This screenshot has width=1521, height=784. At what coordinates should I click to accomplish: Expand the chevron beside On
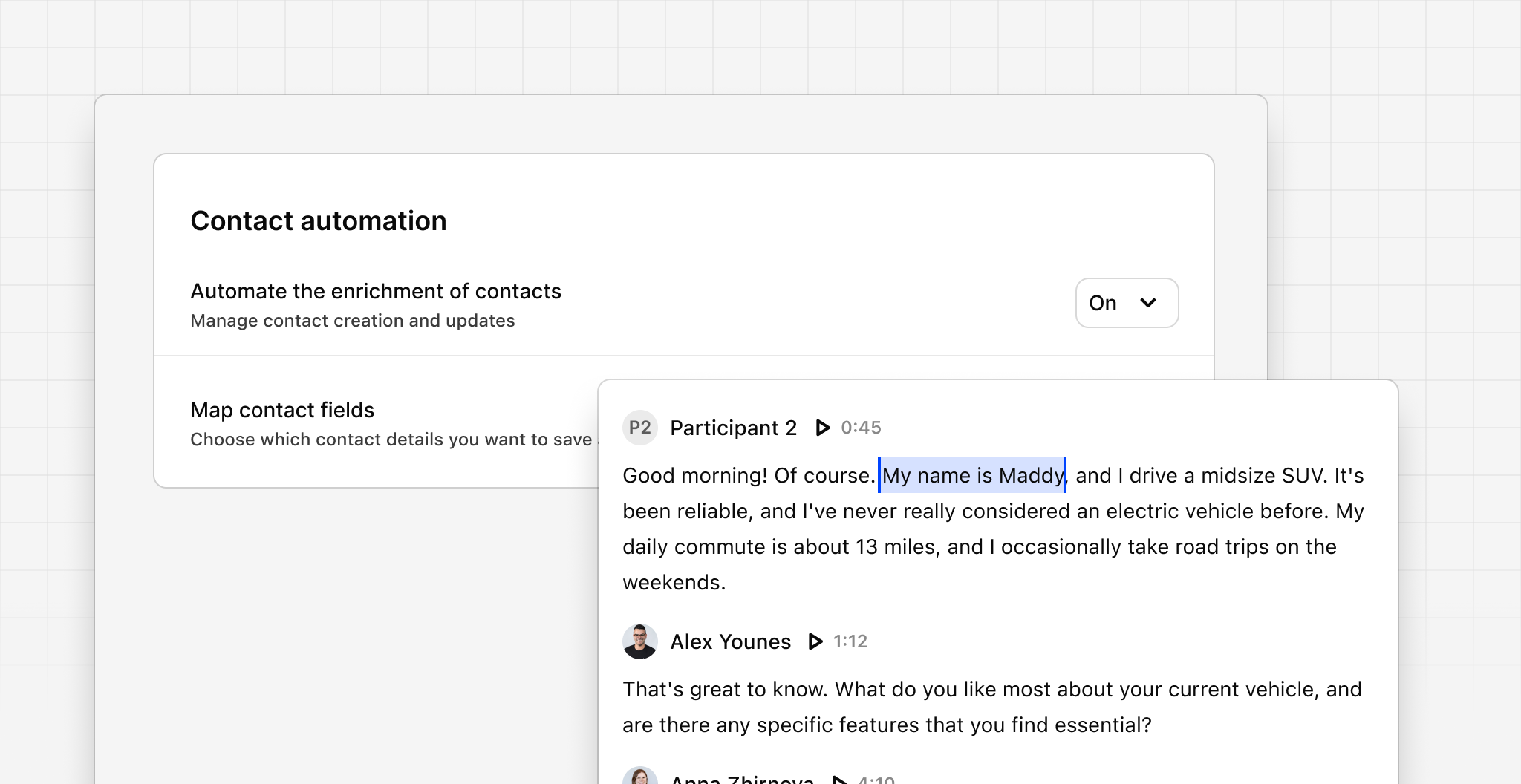[1149, 303]
